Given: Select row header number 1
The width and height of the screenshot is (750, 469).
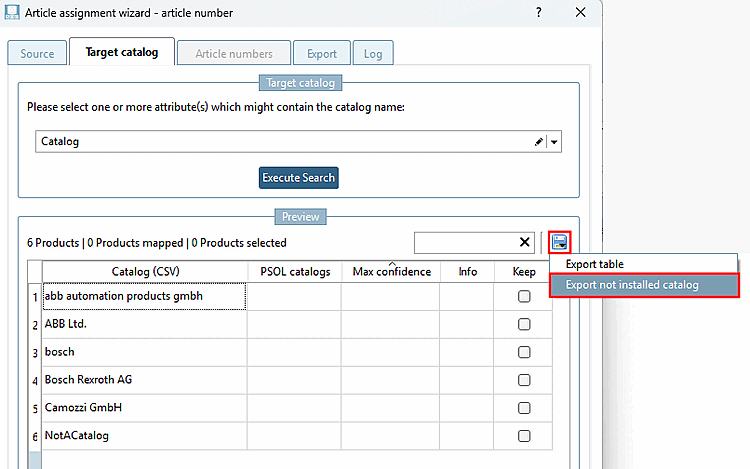Looking at the screenshot, I should point(35,297).
